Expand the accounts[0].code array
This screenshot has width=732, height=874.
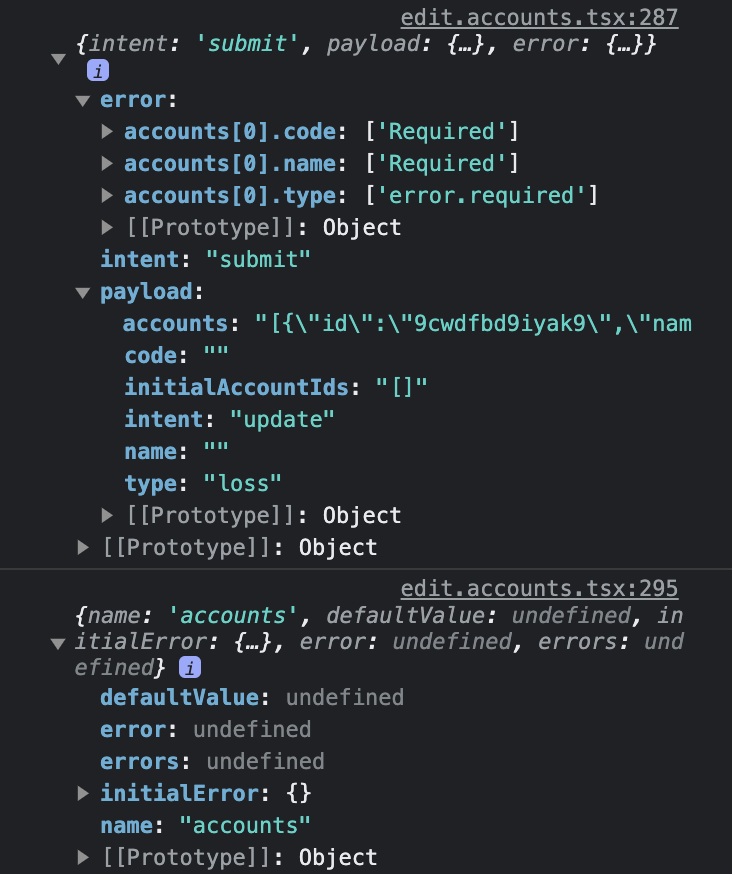108,131
